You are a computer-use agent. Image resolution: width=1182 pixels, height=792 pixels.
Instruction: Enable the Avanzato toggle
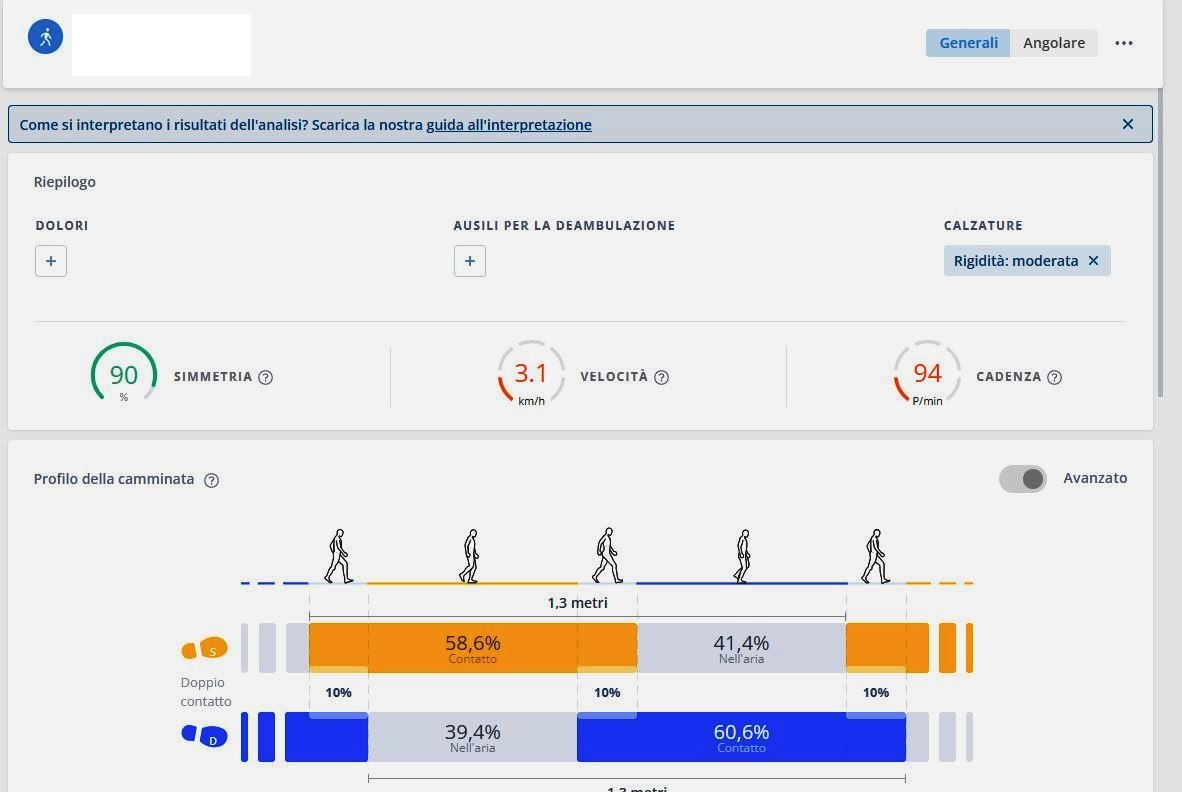pyautogui.click(x=1022, y=479)
